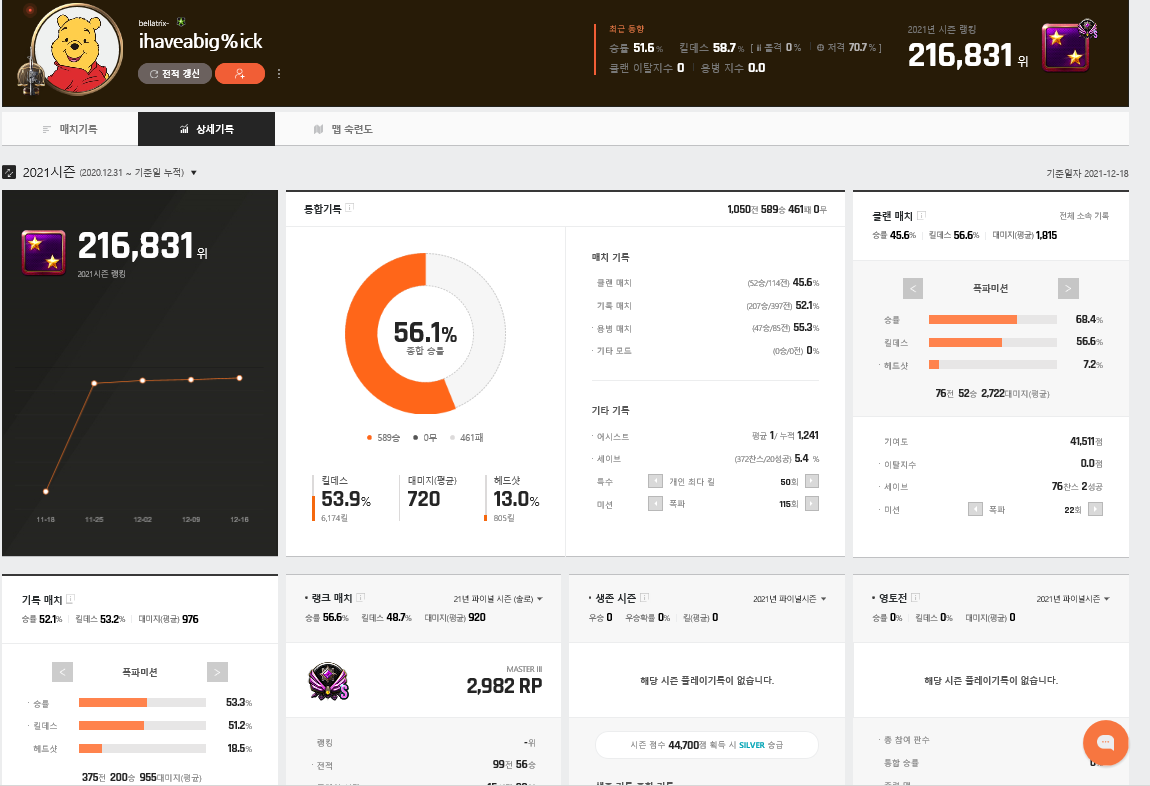Switch to the 매치기록 tab
1150x786 pixels.
pyautogui.click(x=70, y=129)
